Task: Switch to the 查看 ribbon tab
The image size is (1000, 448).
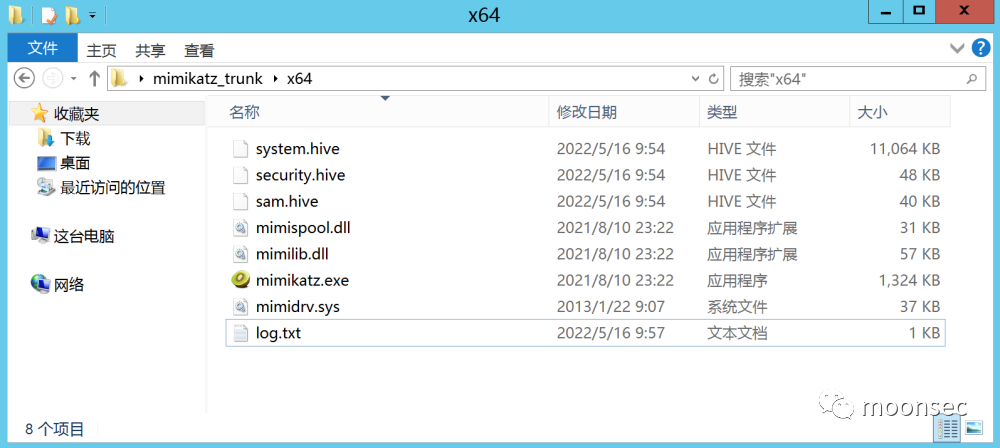Action: tap(199, 50)
